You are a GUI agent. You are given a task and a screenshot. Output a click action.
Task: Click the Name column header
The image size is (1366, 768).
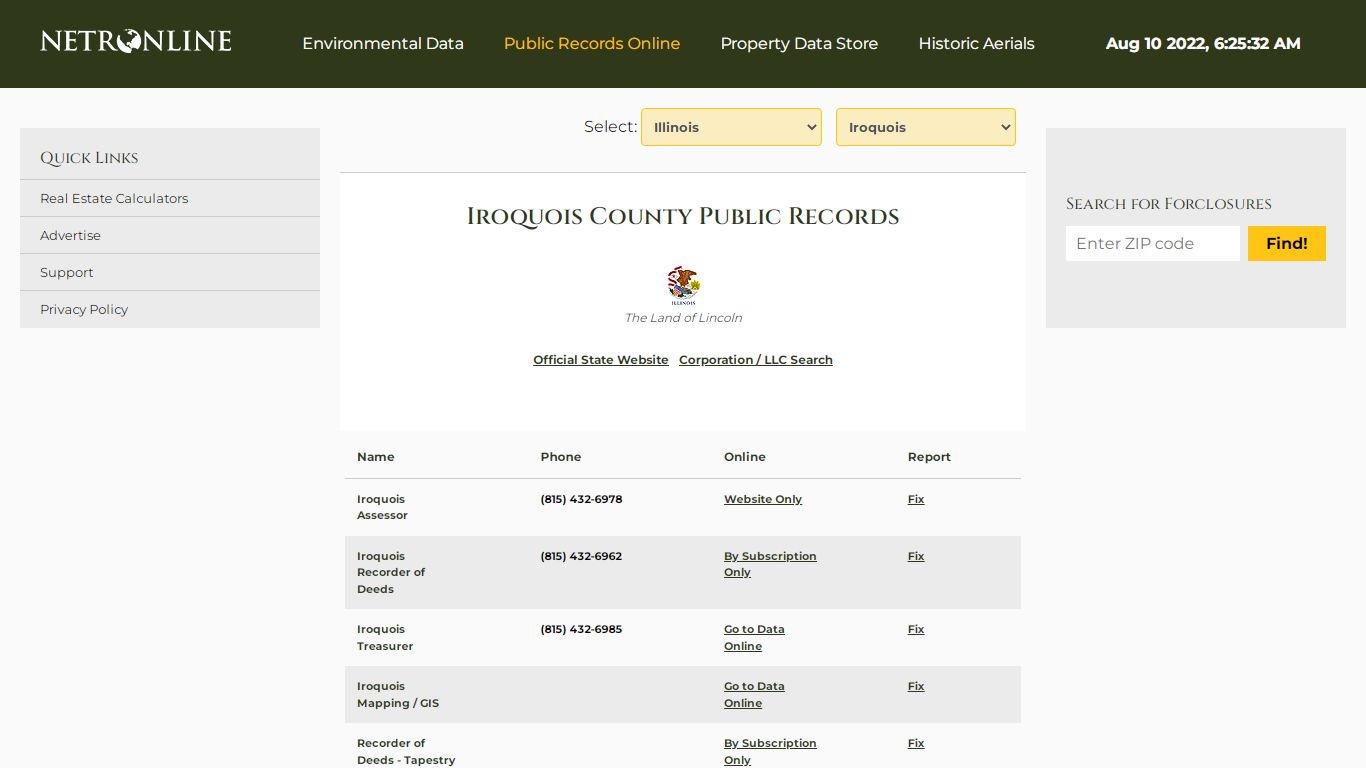coord(376,457)
